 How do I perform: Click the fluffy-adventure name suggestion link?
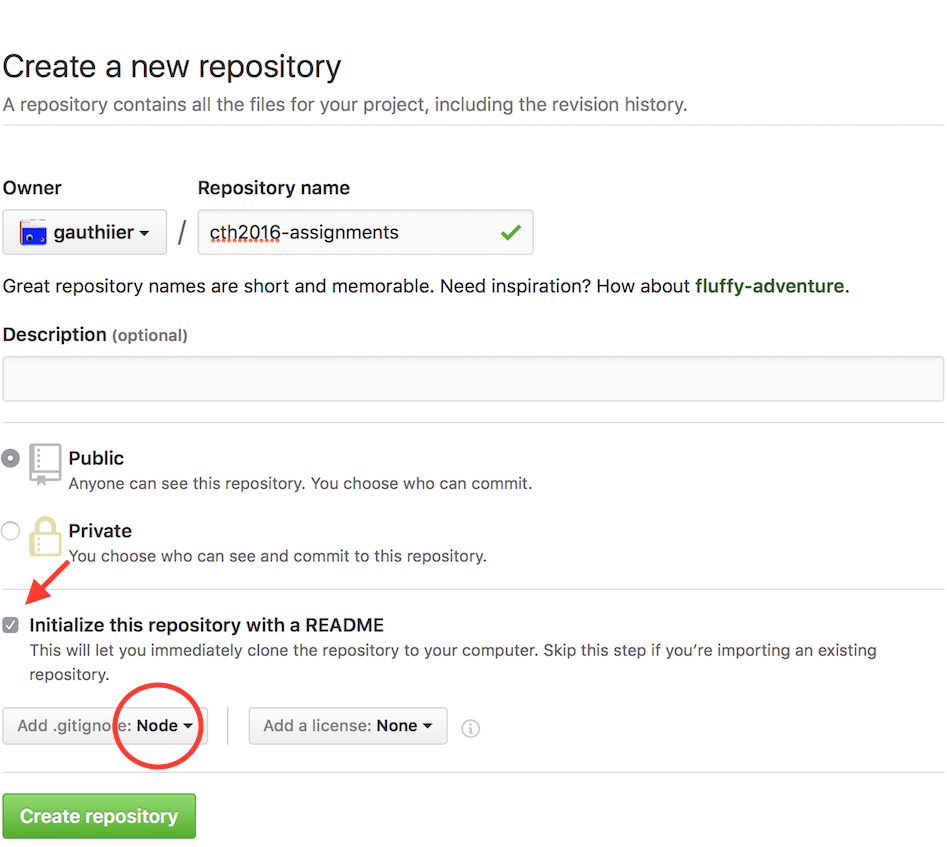pos(769,286)
